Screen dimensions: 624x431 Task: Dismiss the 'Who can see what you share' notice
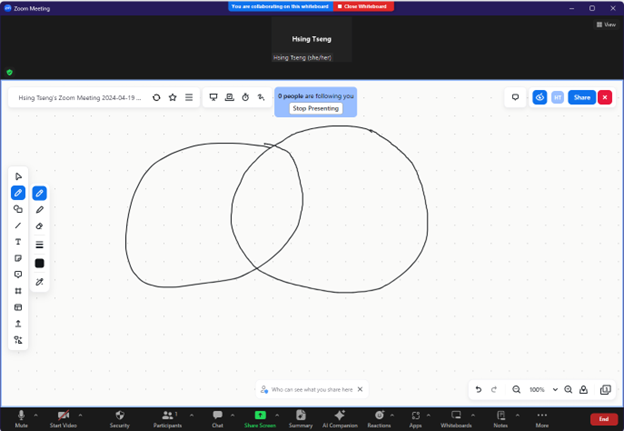(360, 389)
